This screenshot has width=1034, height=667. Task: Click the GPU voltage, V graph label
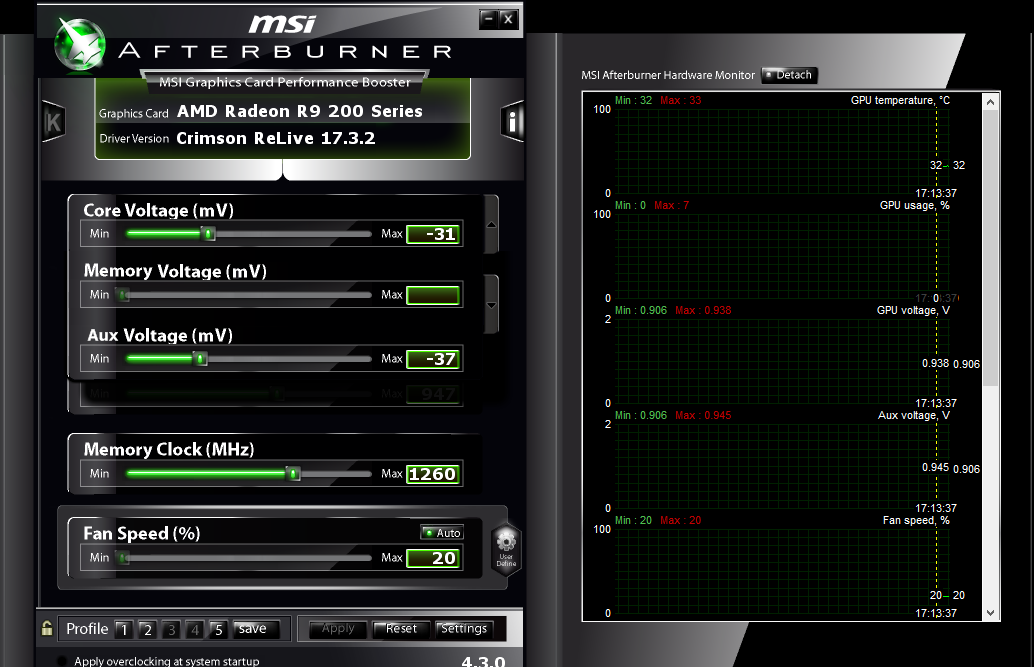pos(913,310)
